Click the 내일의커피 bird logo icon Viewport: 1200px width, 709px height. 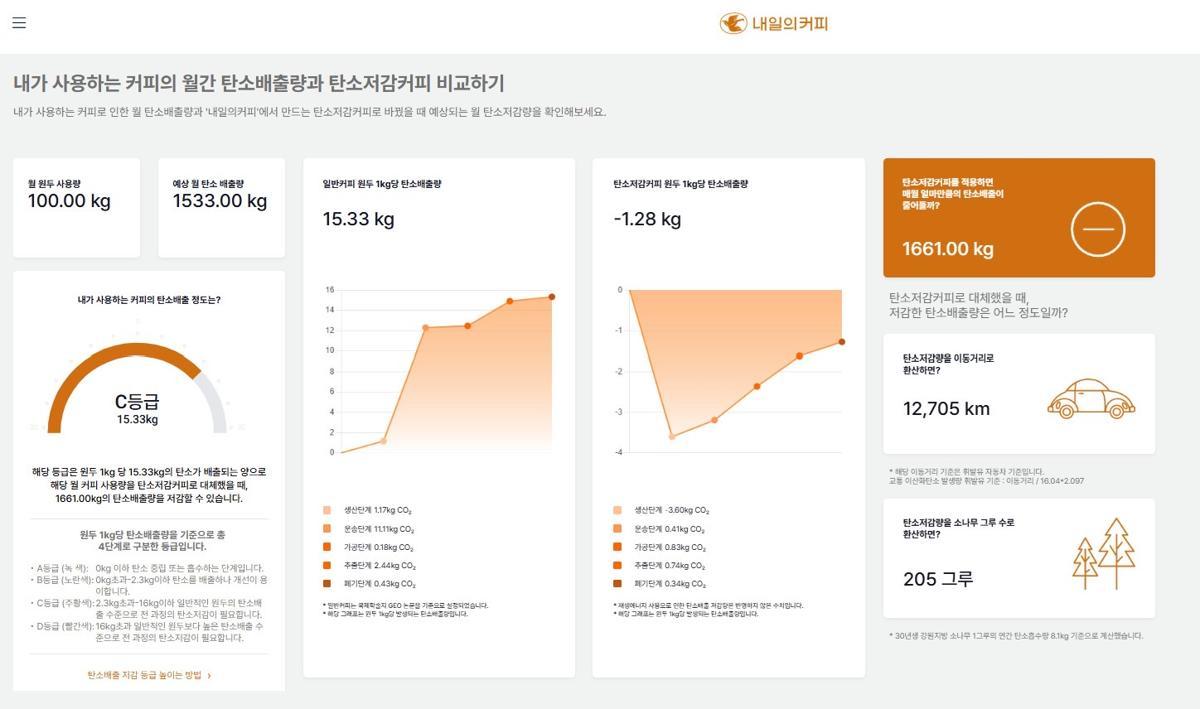point(733,23)
